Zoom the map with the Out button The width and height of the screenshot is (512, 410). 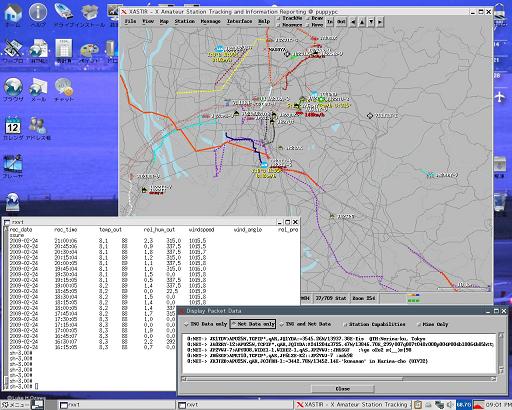click(341, 22)
